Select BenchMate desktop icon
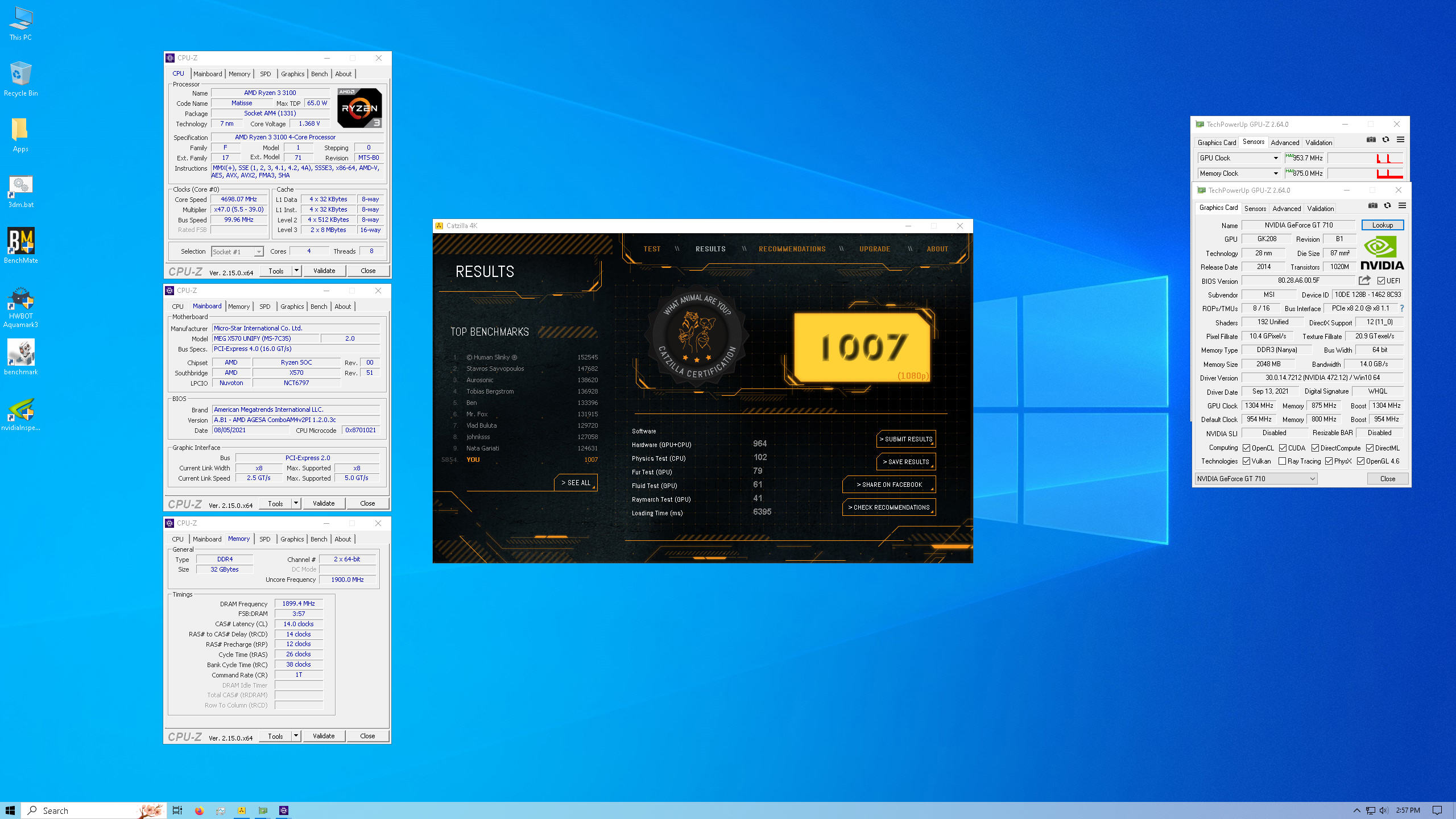The image size is (1456, 819). coord(20,246)
